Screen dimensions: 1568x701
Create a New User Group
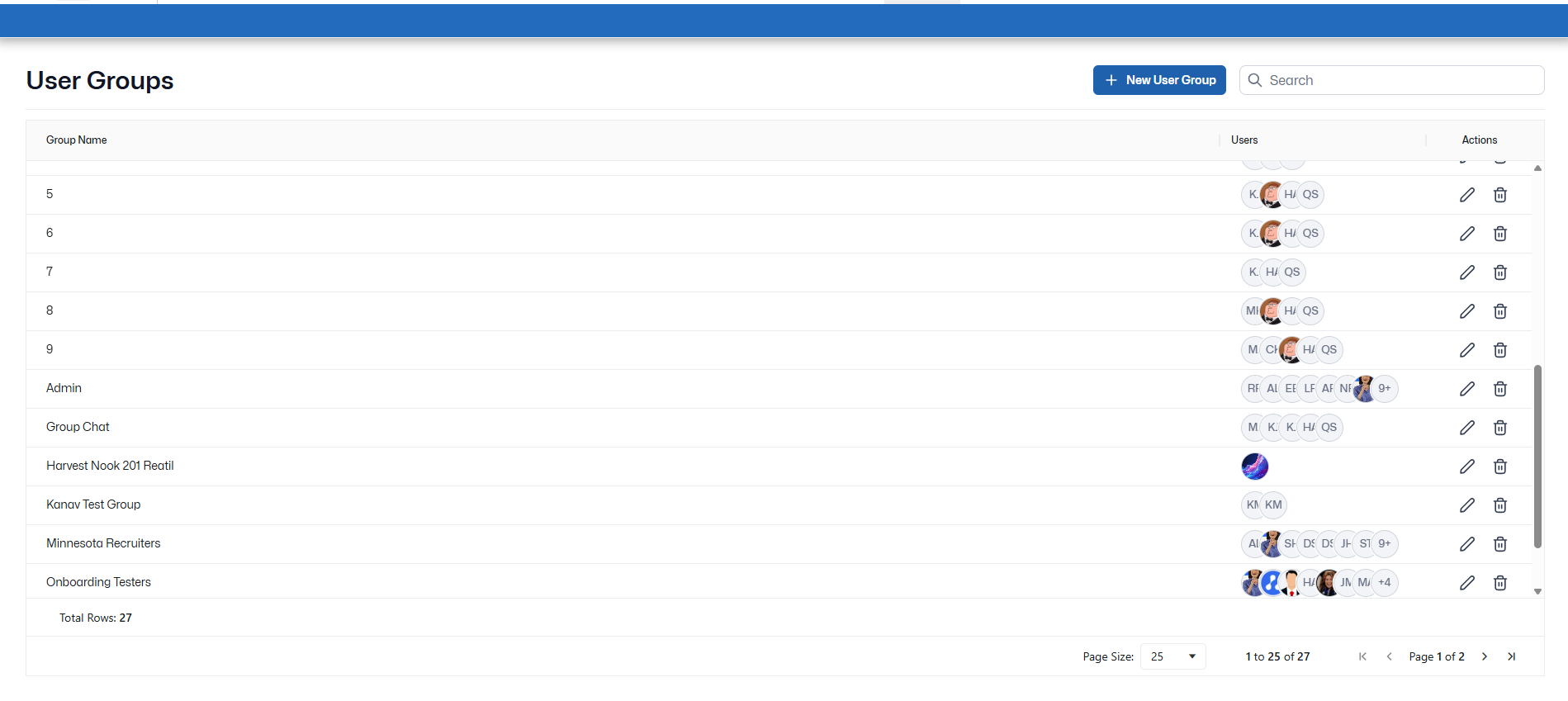[x=1159, y=80]
